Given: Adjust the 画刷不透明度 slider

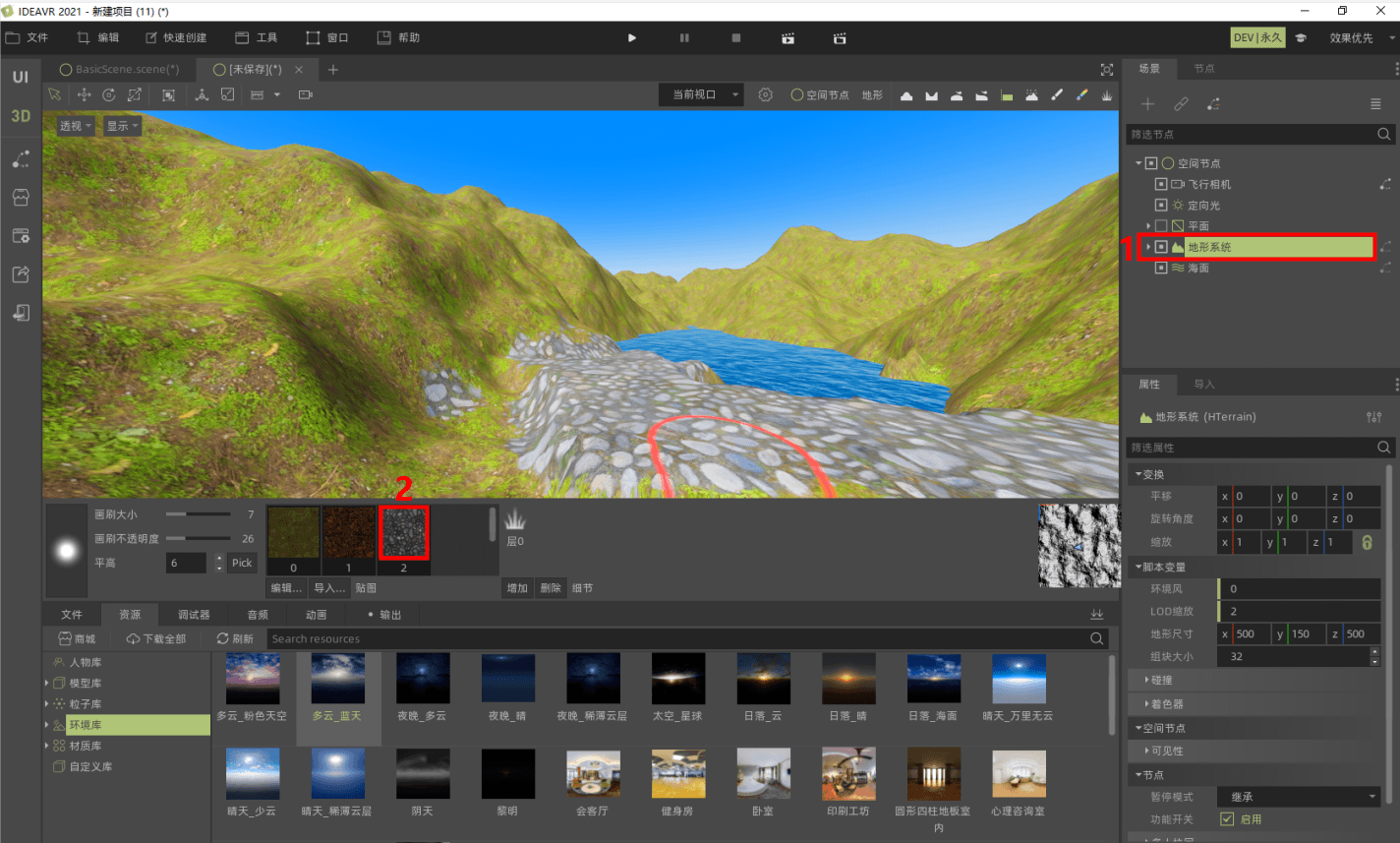Looking at the screenshot, I should click(198, 538).
